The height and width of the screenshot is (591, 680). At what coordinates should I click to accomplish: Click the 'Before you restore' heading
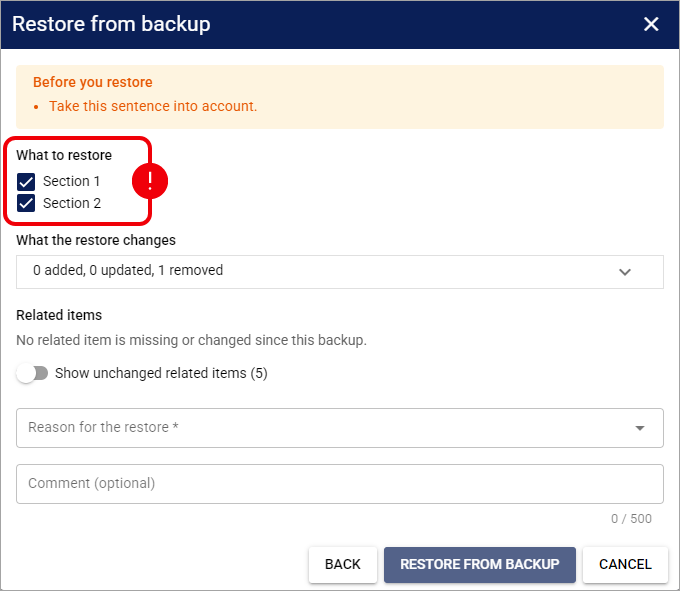click(93, 82)
